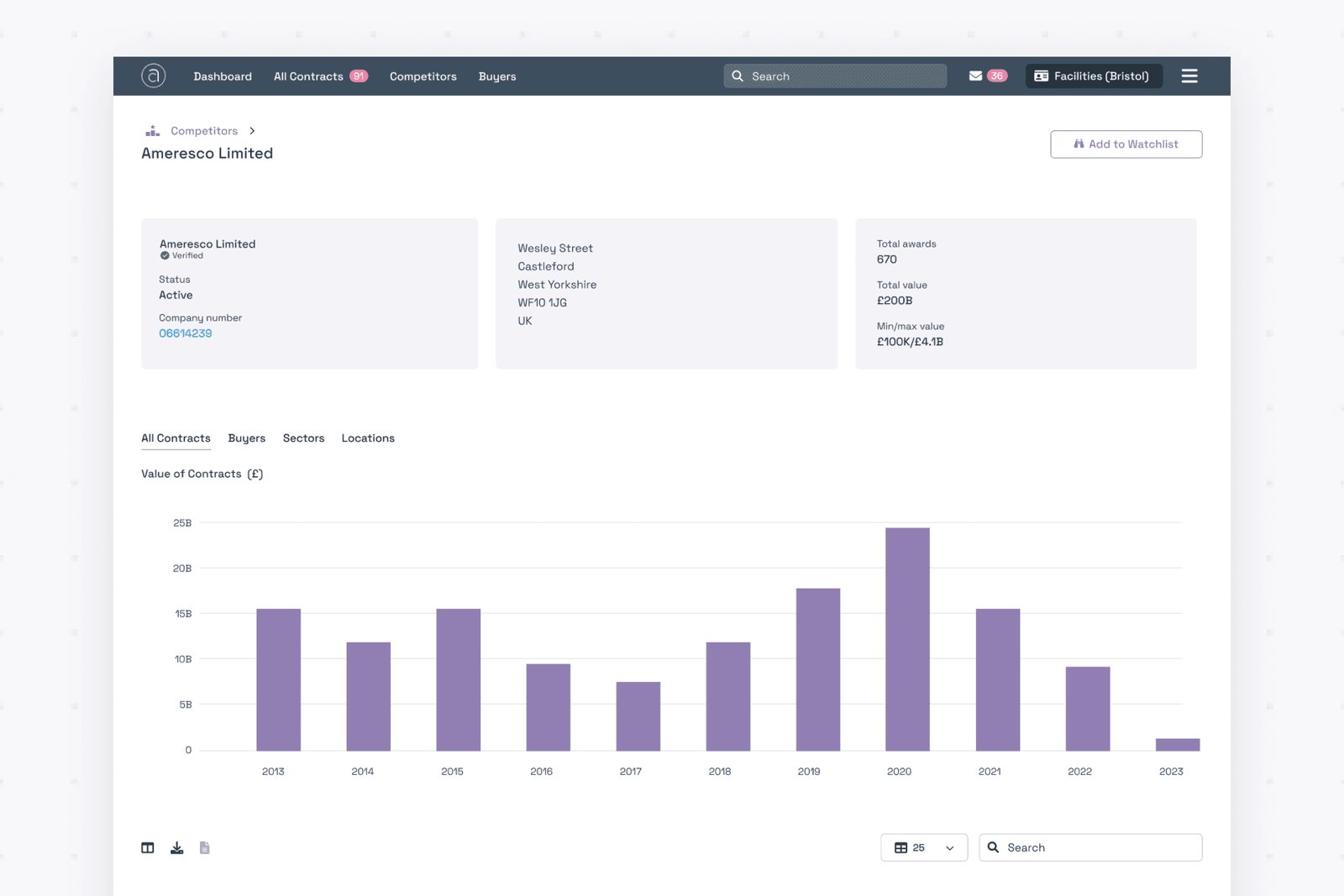
Task: Click the table Search field at bottom
Action: [x=1090, y=847]
